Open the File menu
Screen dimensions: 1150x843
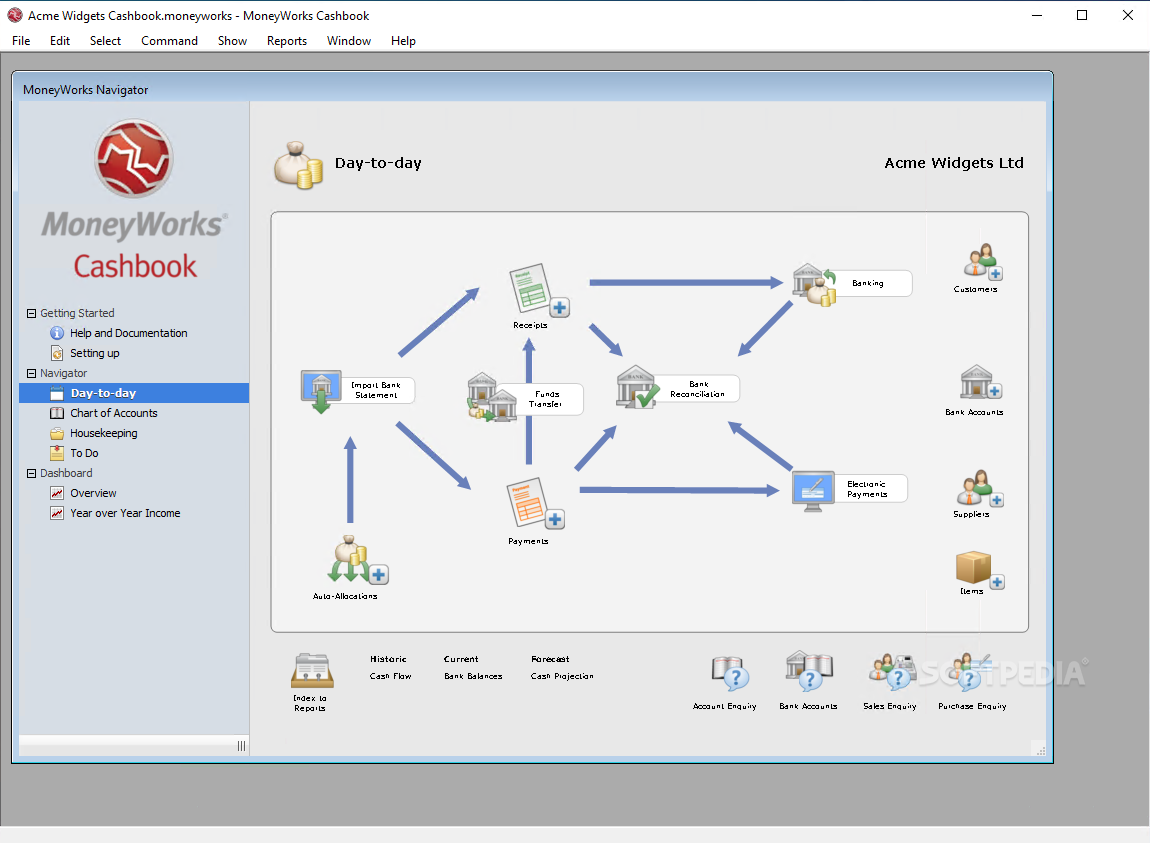click(21, 41)
